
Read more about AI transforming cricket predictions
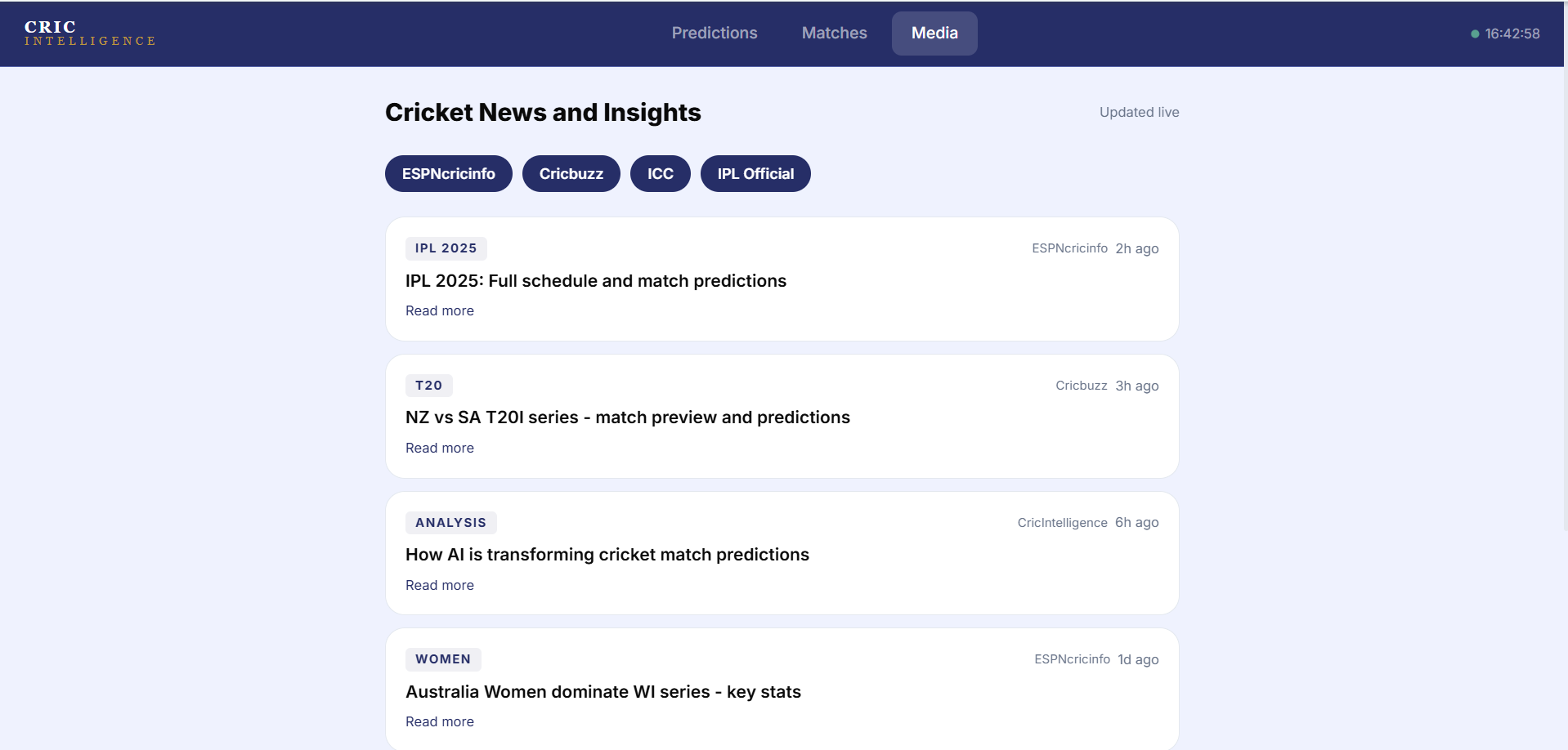[x=439, y=585]
